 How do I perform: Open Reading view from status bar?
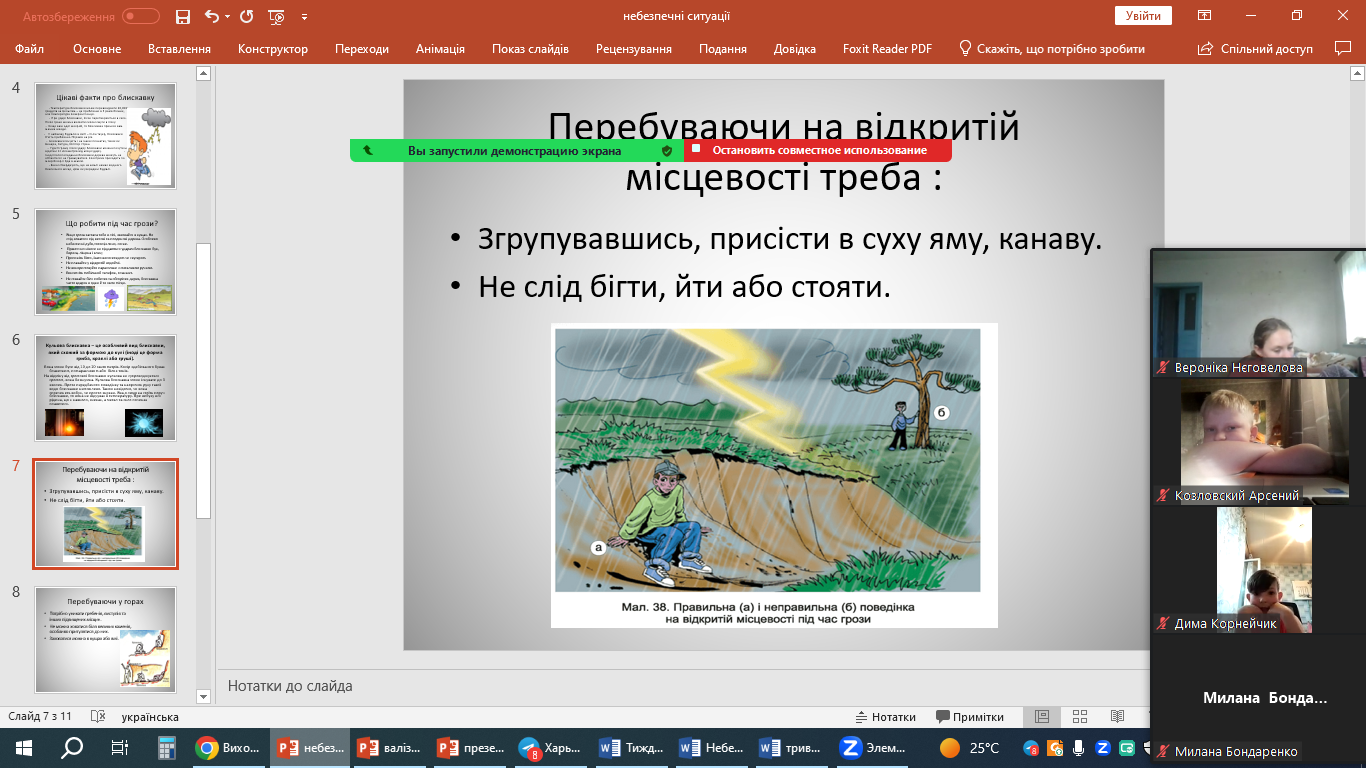pyautogui.click(x=1117, y=717)
